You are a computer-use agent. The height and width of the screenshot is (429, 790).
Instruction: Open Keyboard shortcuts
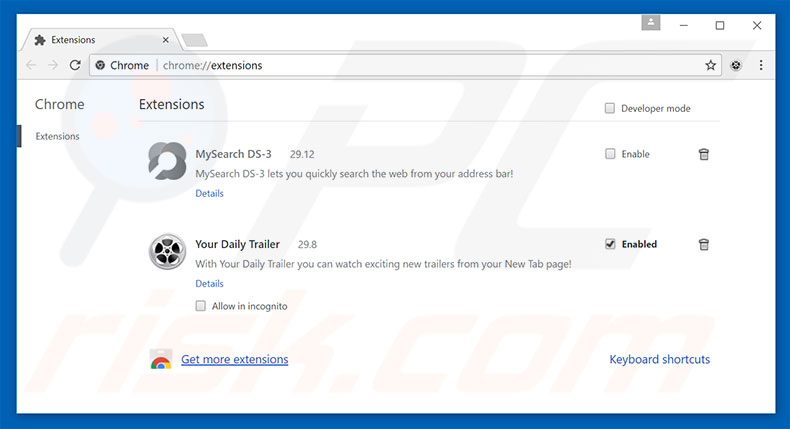[660, 359]
